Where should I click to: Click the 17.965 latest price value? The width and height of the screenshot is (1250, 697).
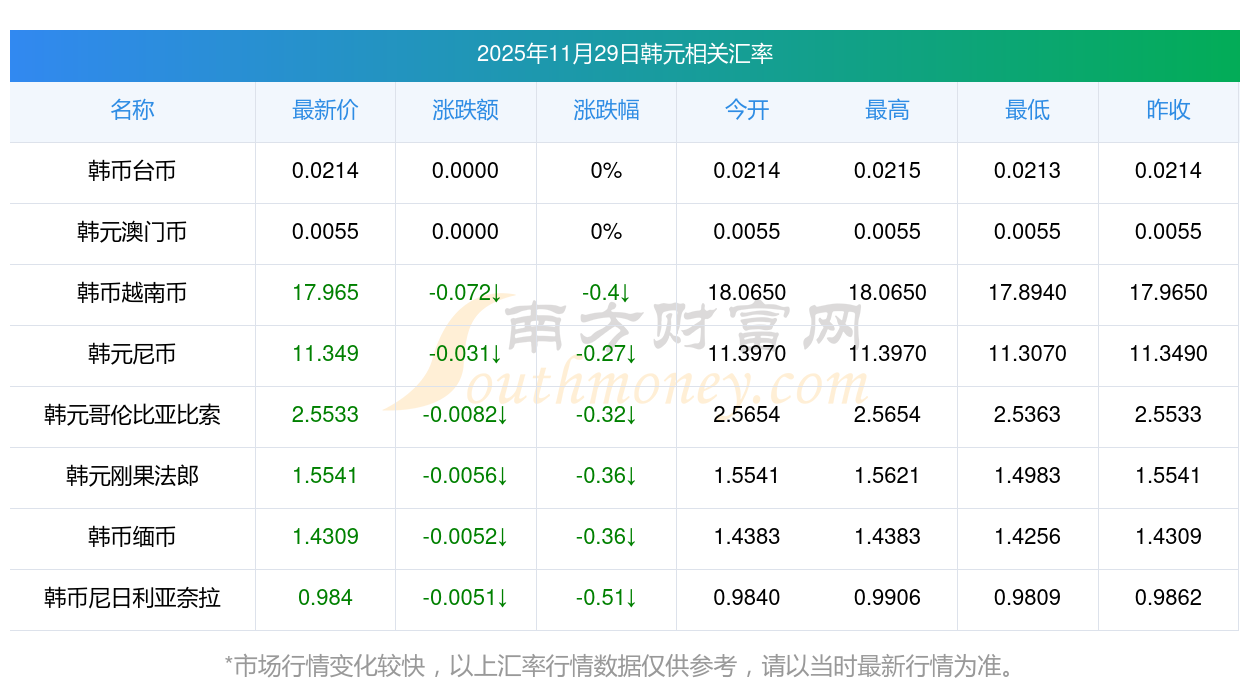(x=325, y=293)
